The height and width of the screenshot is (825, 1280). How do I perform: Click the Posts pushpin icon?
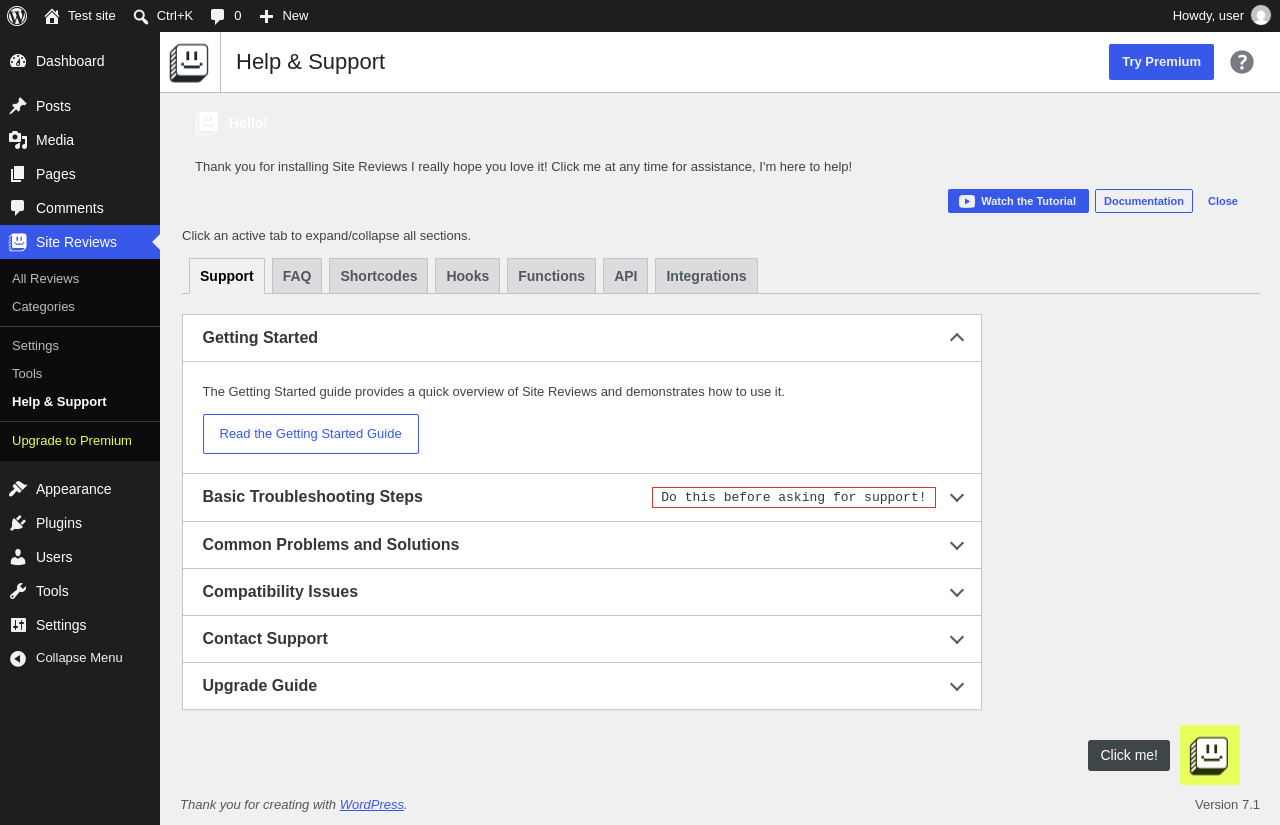(18, 106)
